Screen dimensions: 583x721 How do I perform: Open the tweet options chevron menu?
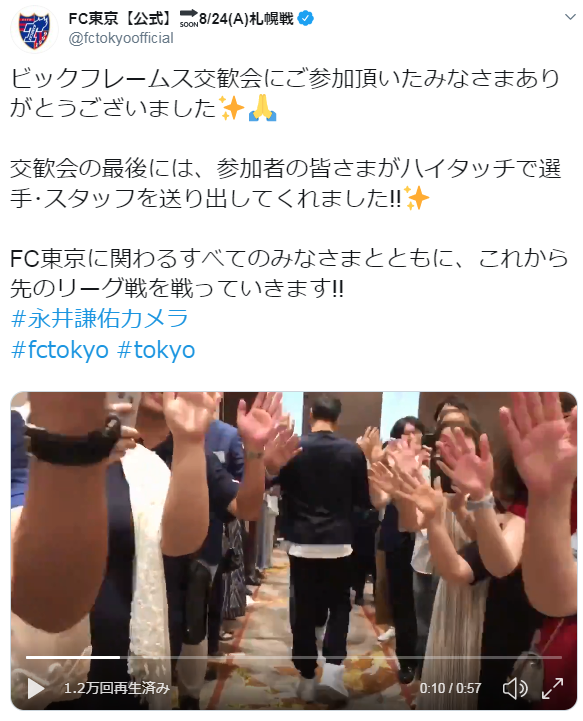tap(570, 17)
